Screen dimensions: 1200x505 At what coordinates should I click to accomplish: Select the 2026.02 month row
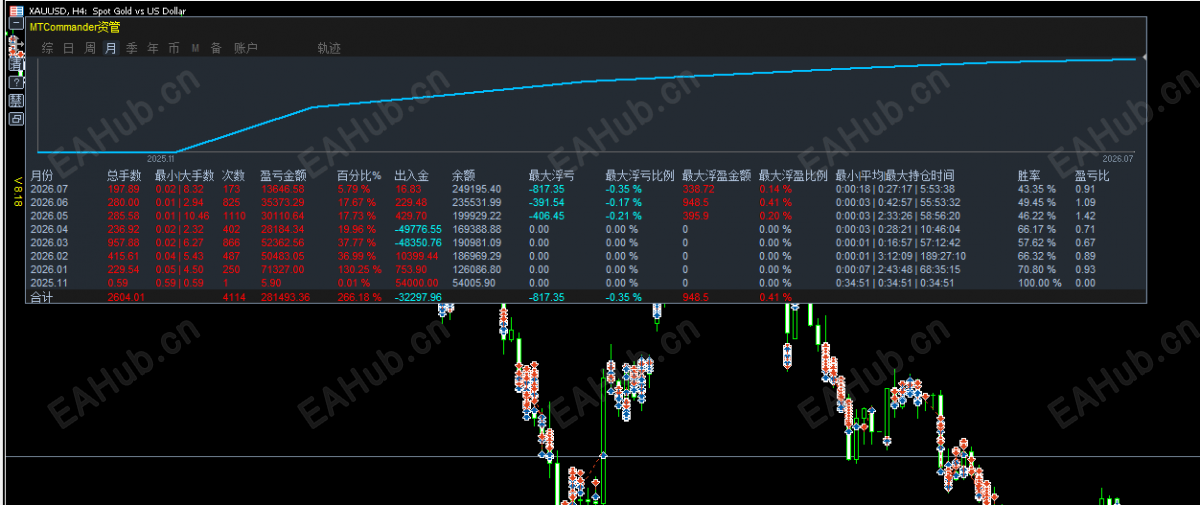pyautogui.click(x=586, y=256)
